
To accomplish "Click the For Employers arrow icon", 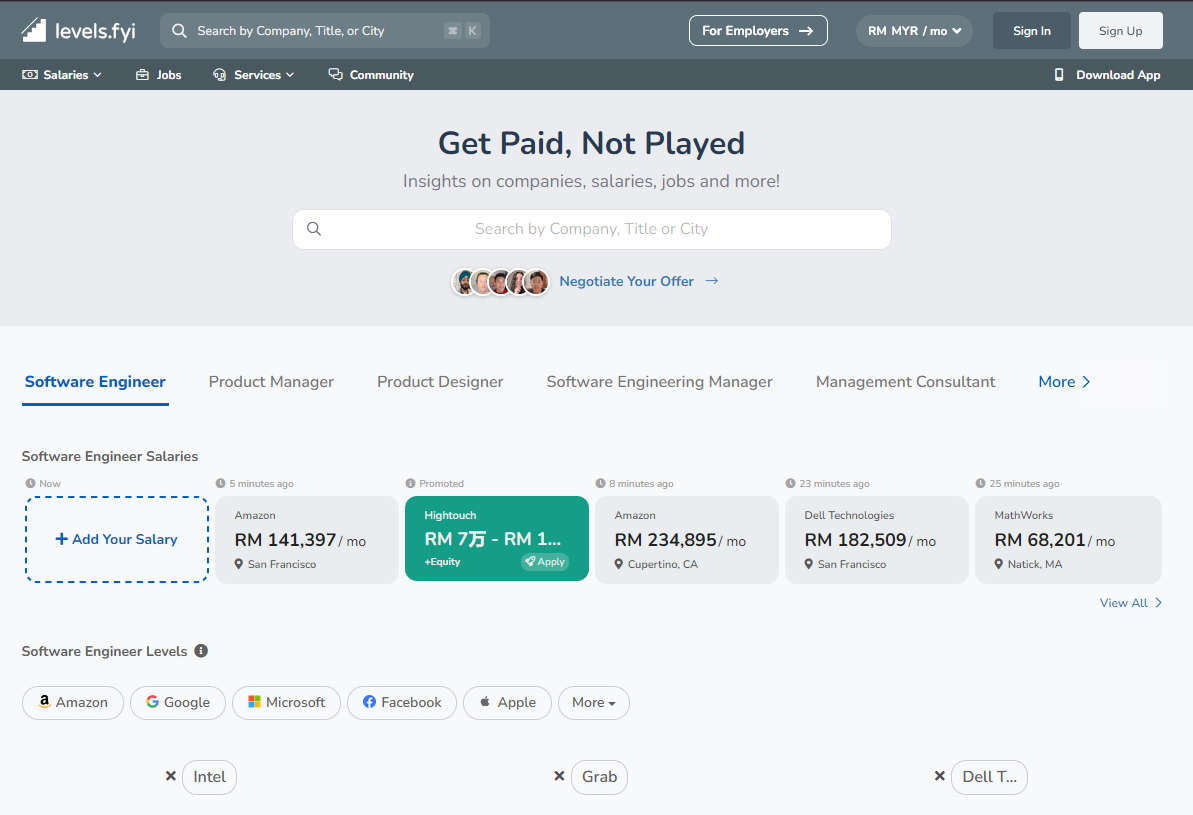I will pyautogui.click(x=806, y=30).
